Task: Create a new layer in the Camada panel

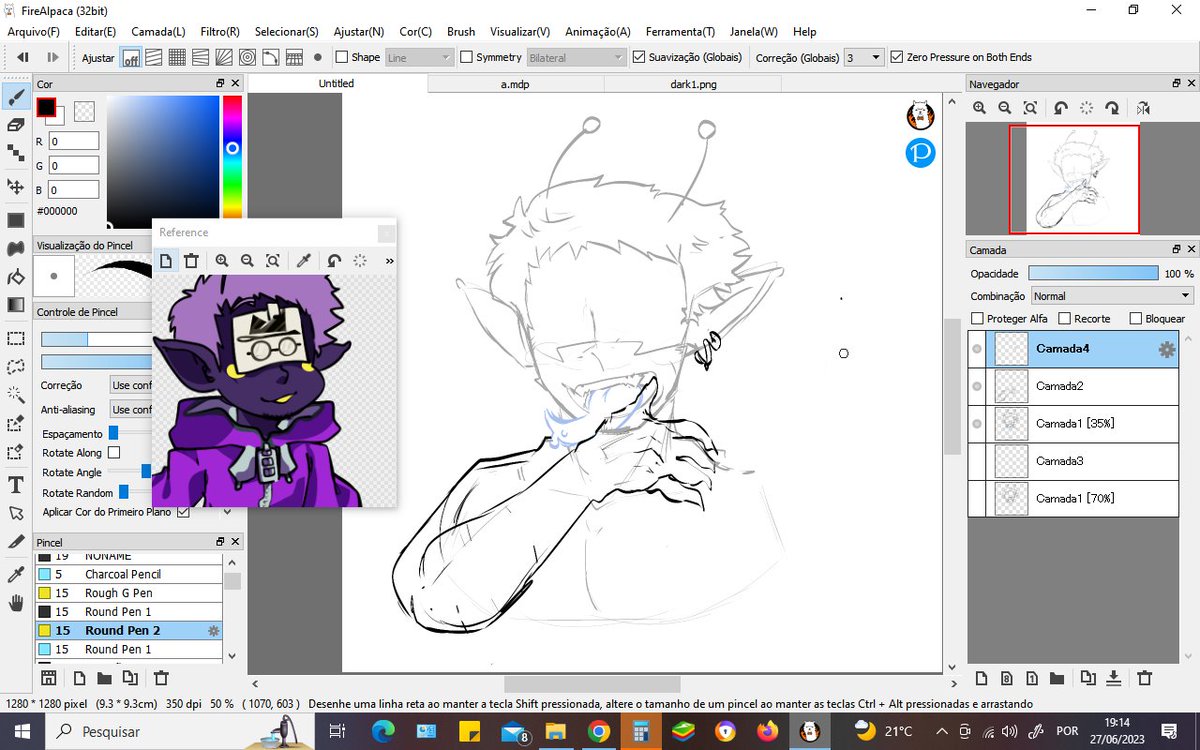Action: pos(983,679)
